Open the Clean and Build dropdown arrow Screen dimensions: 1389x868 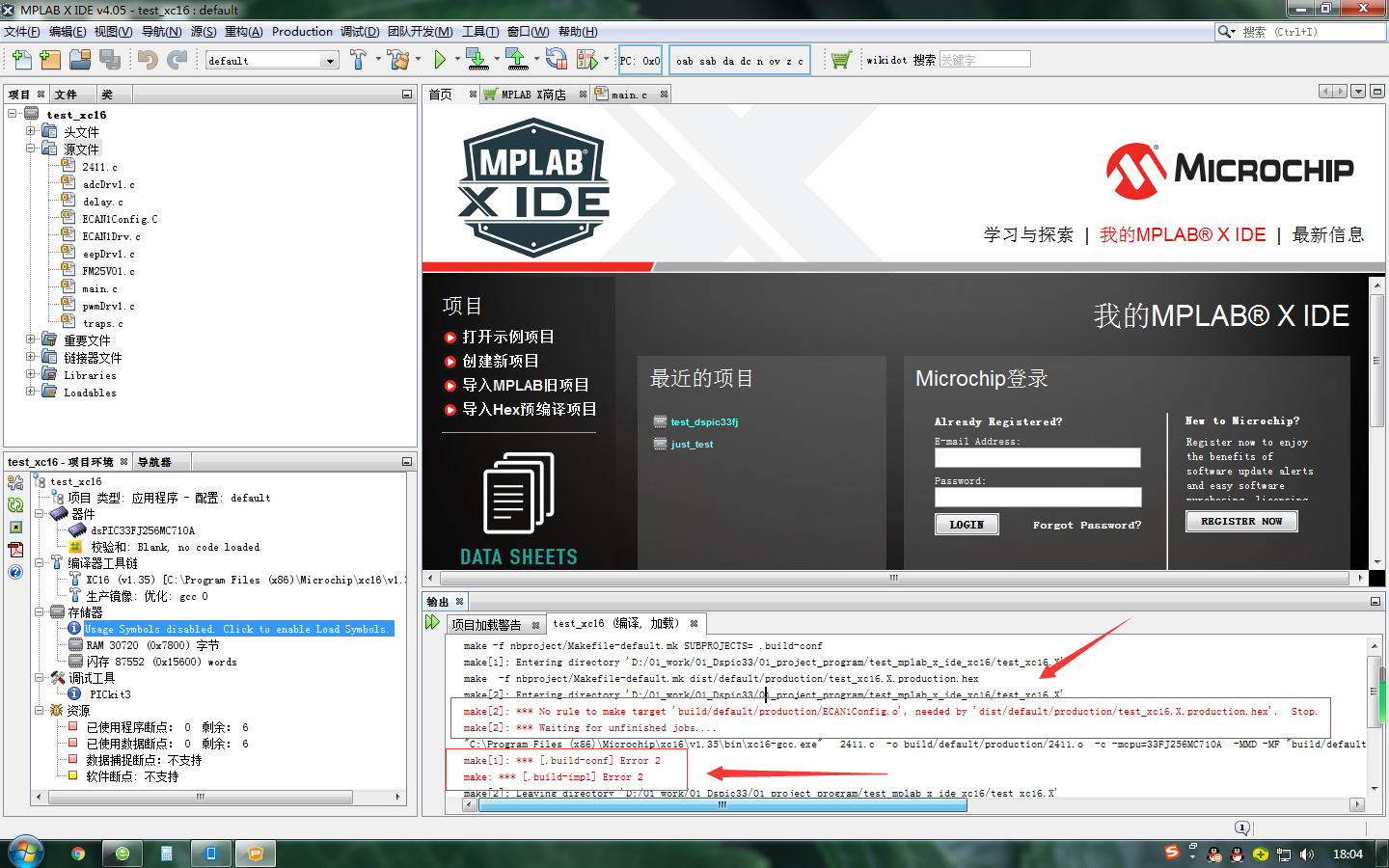click(x=418, y=60)
